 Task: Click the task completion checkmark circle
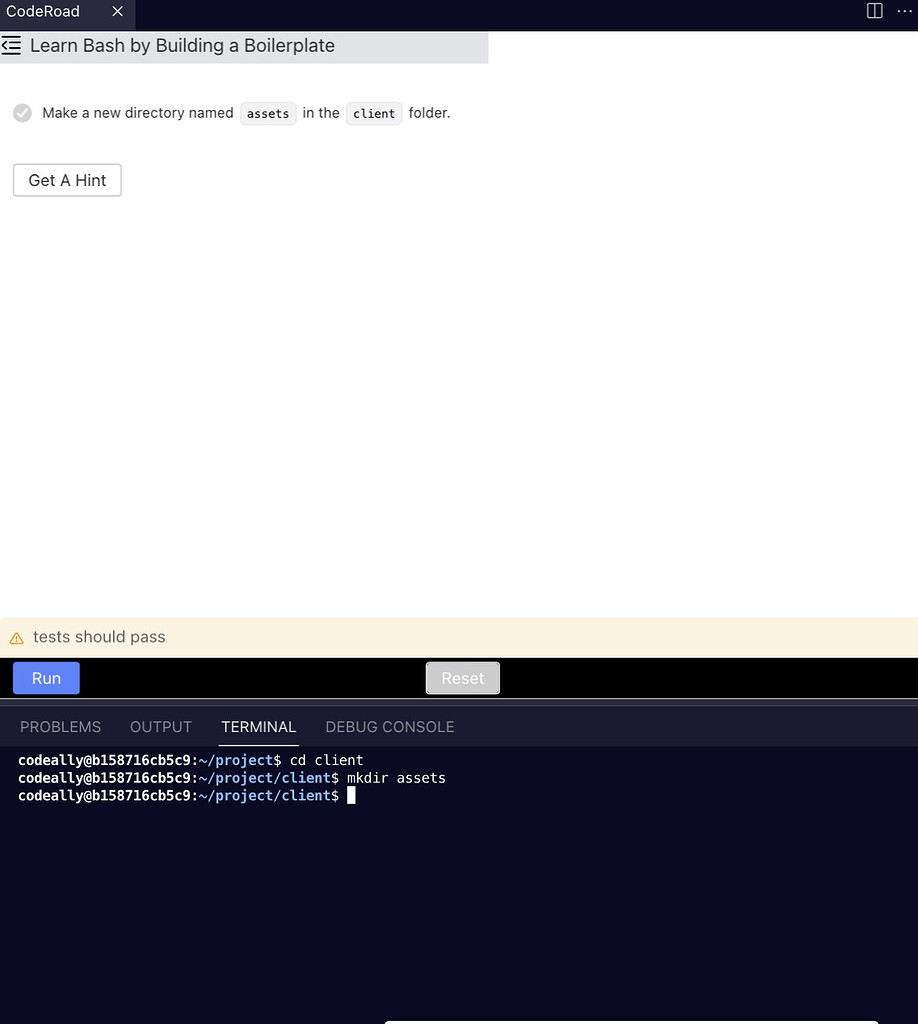22,113
